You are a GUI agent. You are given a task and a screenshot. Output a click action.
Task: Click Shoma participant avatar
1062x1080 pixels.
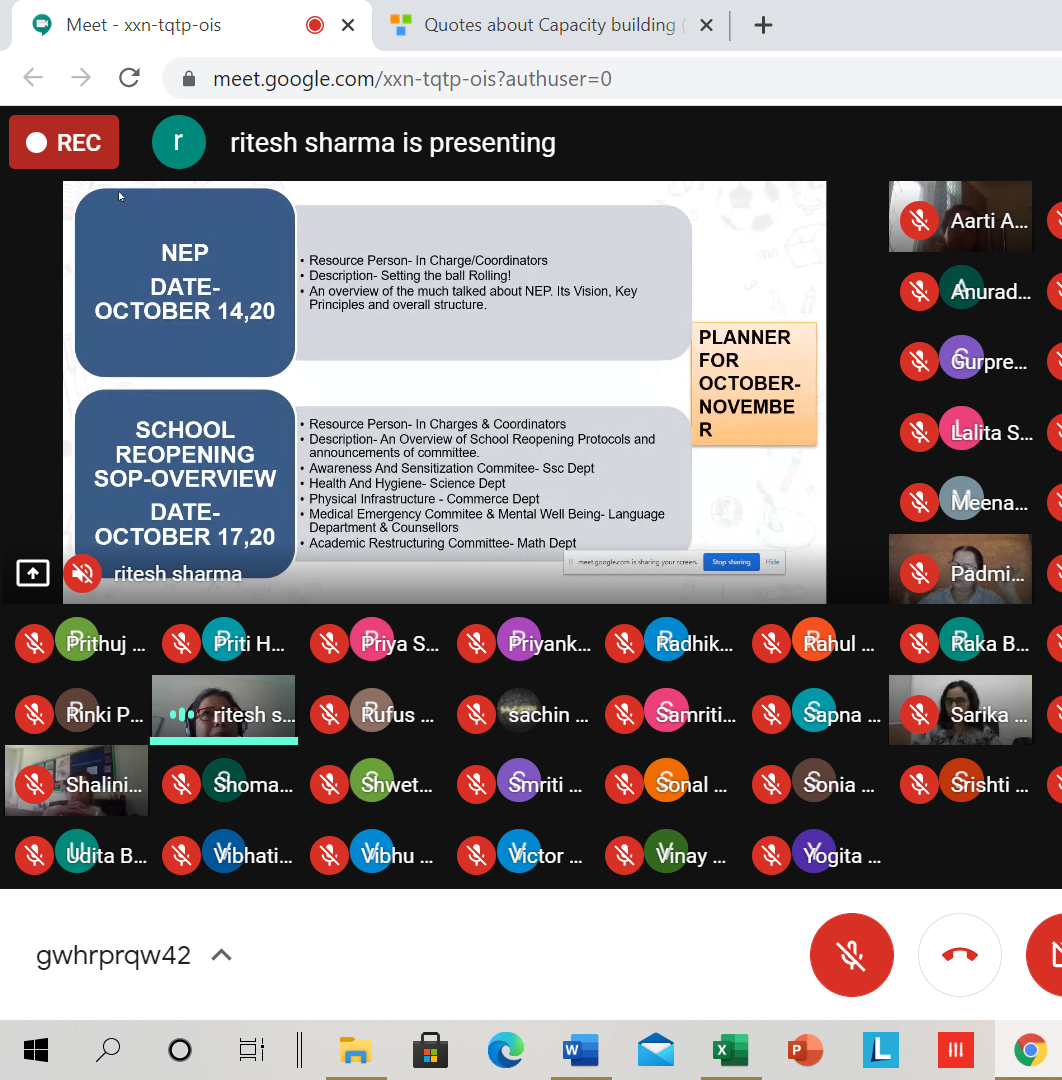pos(225,780)
